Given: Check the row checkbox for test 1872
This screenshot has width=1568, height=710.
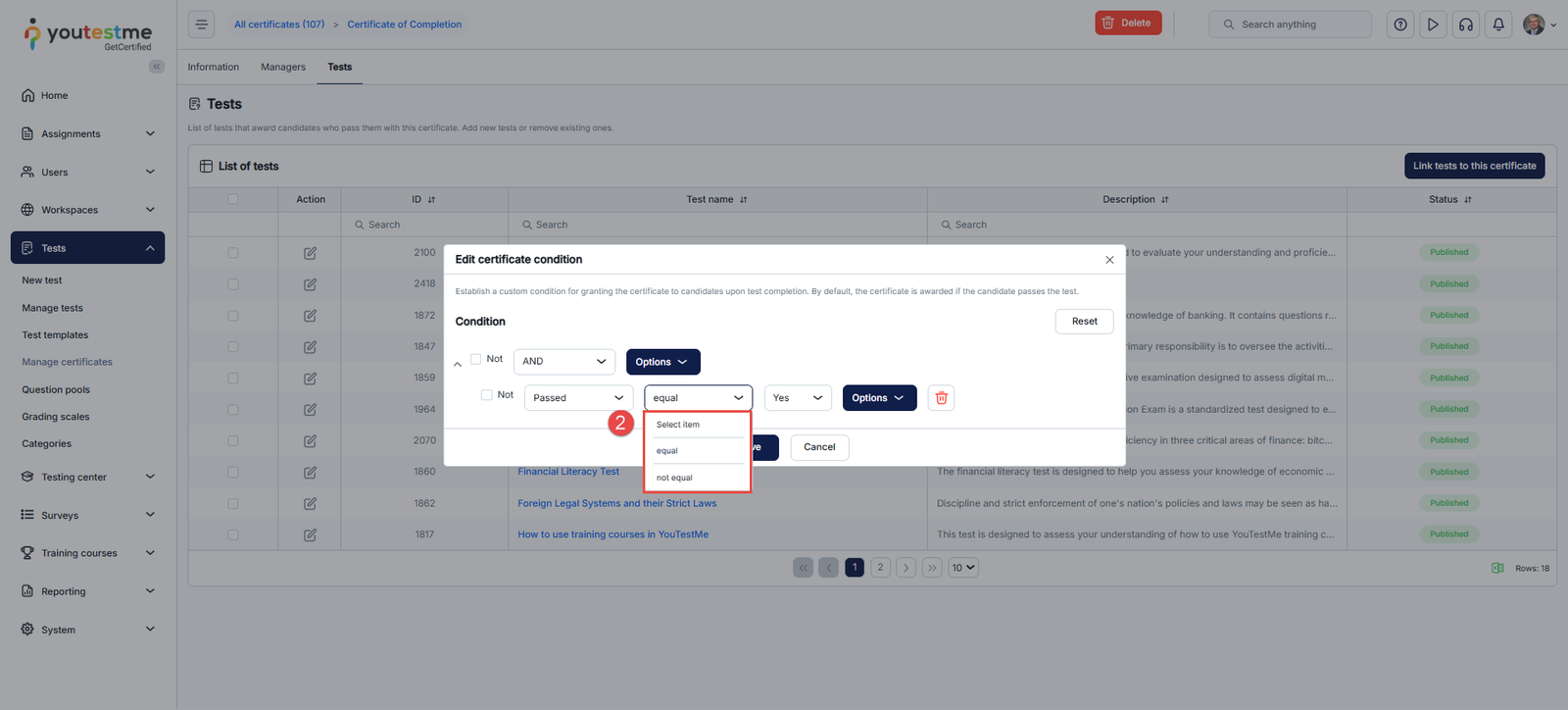Looking at the screenshot, I should [x=233, y=316].
